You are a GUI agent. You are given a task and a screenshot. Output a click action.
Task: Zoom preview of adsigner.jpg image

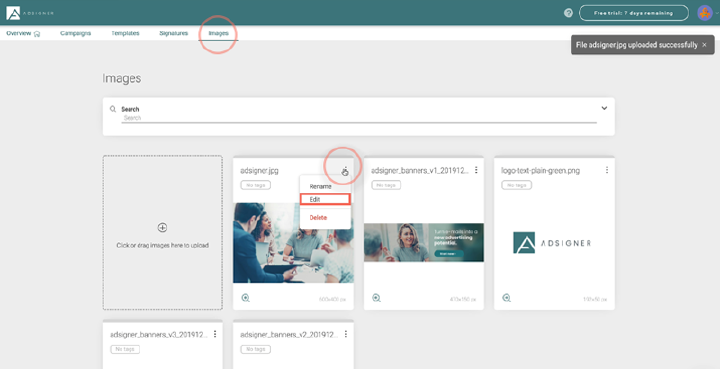[246, 298]
